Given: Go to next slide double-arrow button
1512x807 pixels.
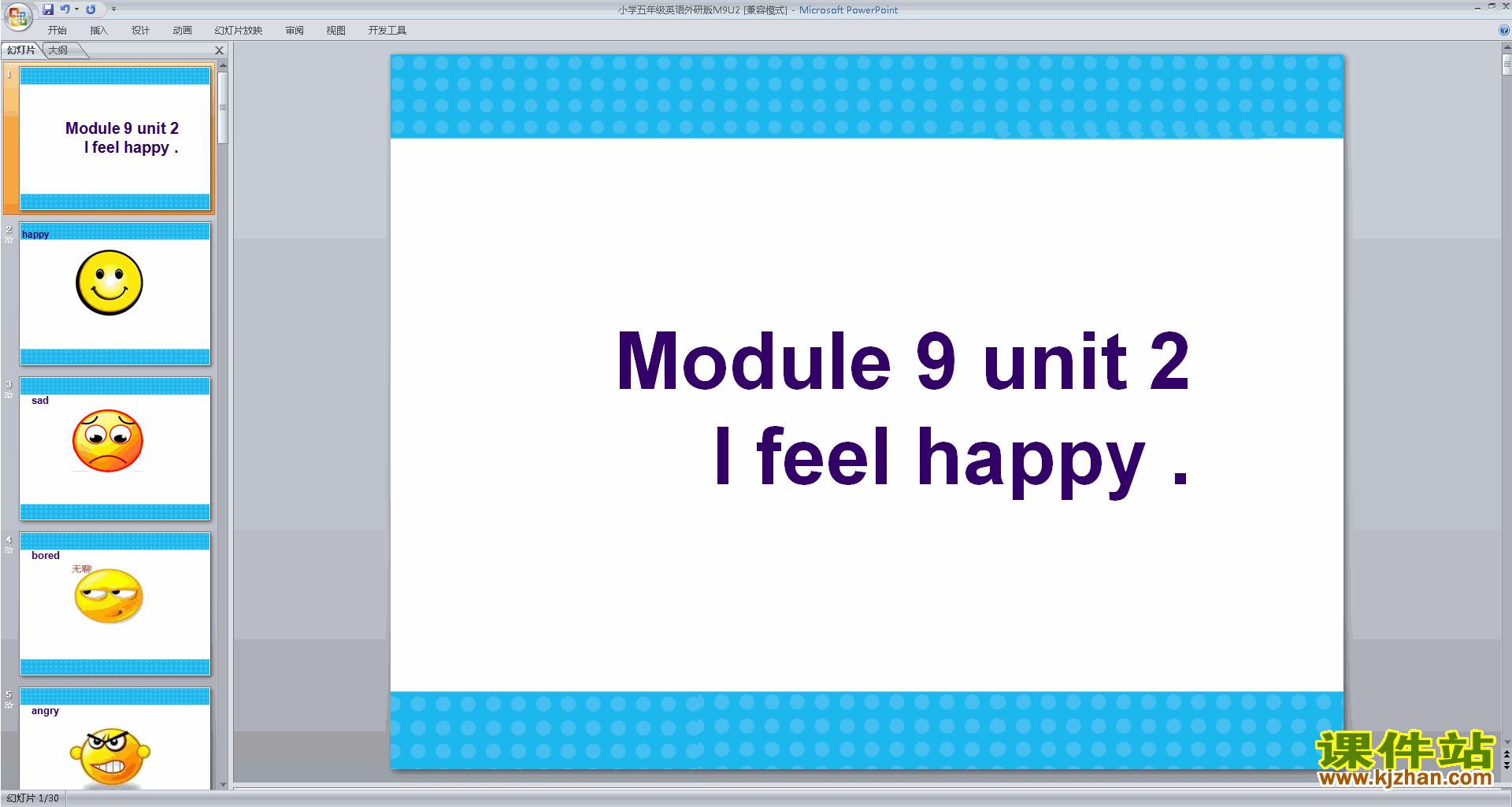Looking at the screenshot, I should point(1506,765).
